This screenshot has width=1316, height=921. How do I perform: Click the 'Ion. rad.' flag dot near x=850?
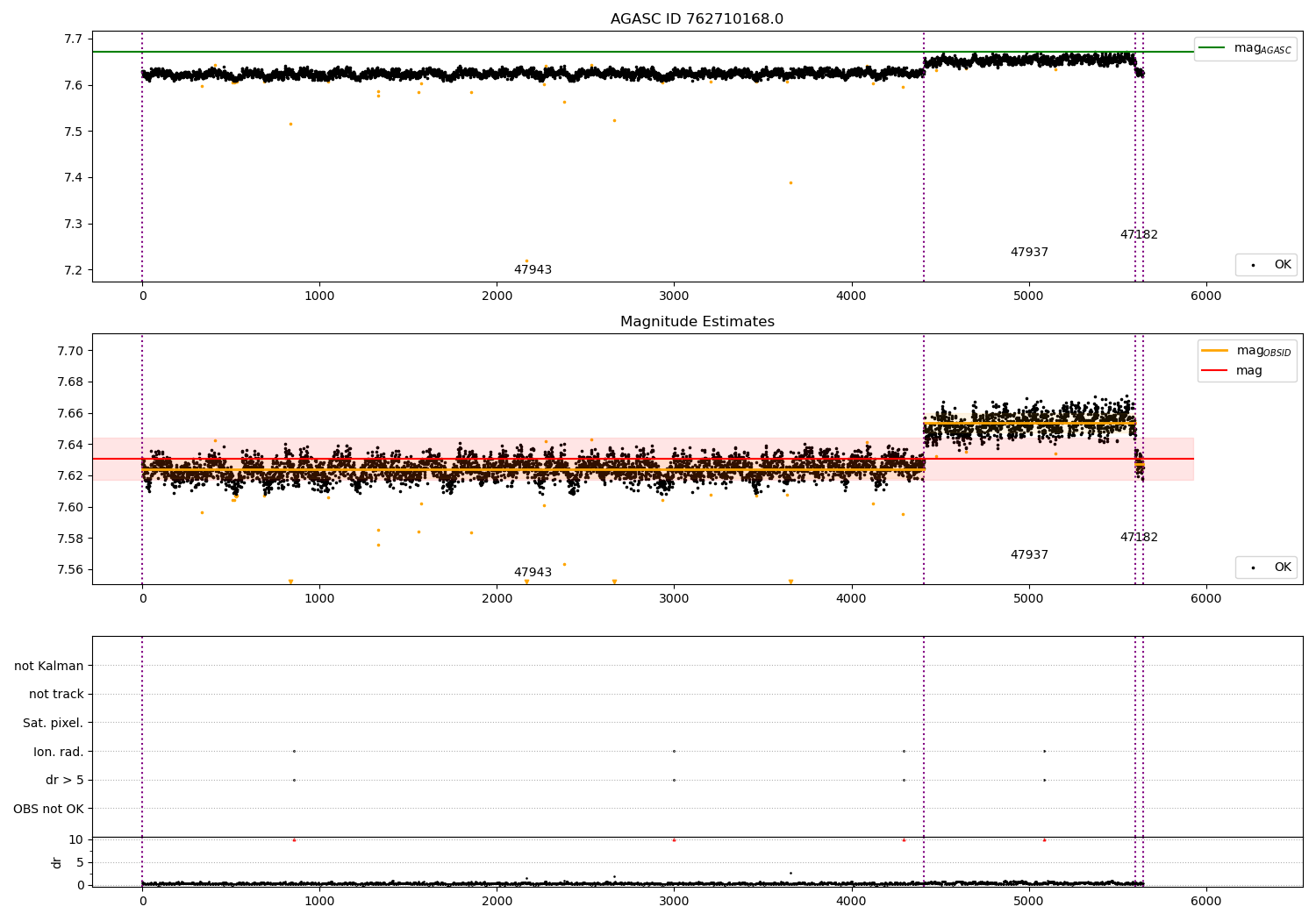(294, 751)
